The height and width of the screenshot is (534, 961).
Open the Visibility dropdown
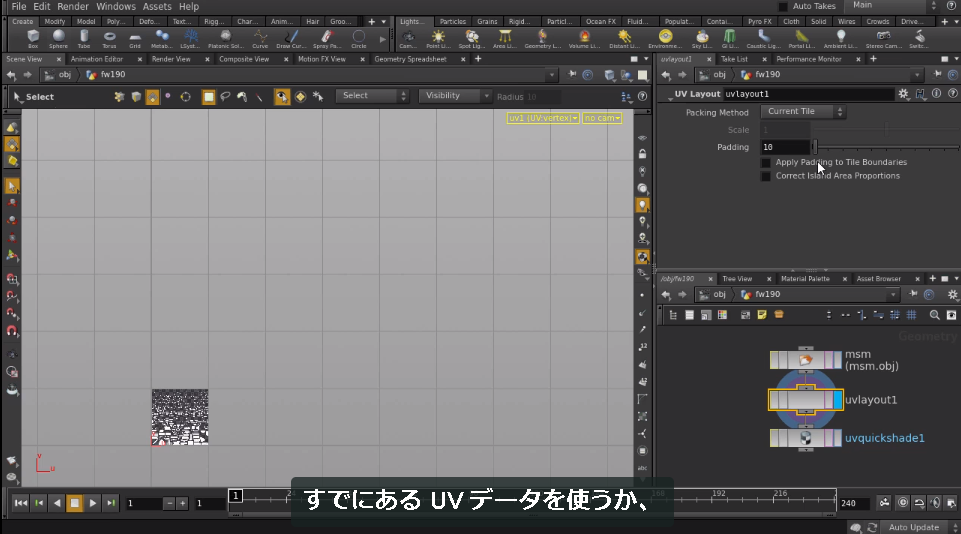[x=455, y=96]
